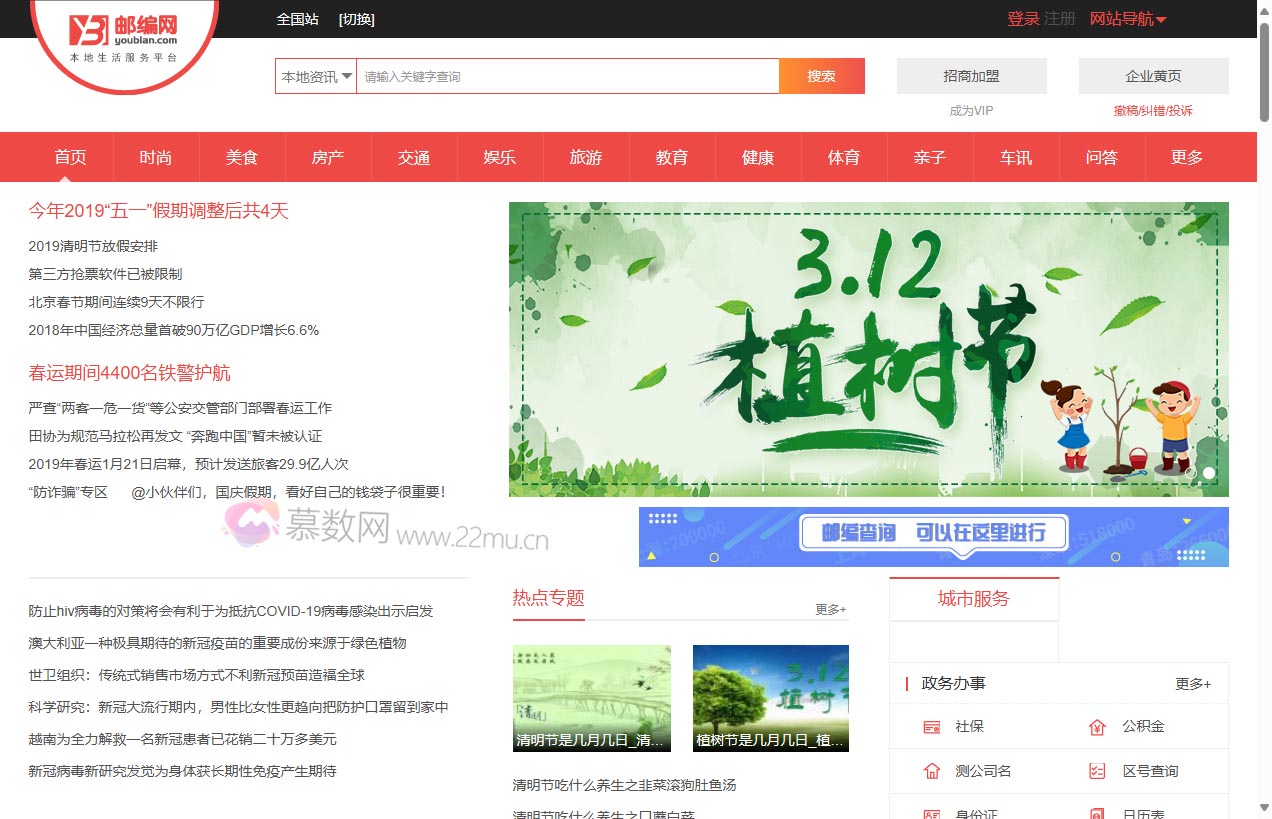Switch to the 旅游 travel tab
The height and width of the screenshot is (819, 1272).
pyautogui.click(x=585, y=156)
